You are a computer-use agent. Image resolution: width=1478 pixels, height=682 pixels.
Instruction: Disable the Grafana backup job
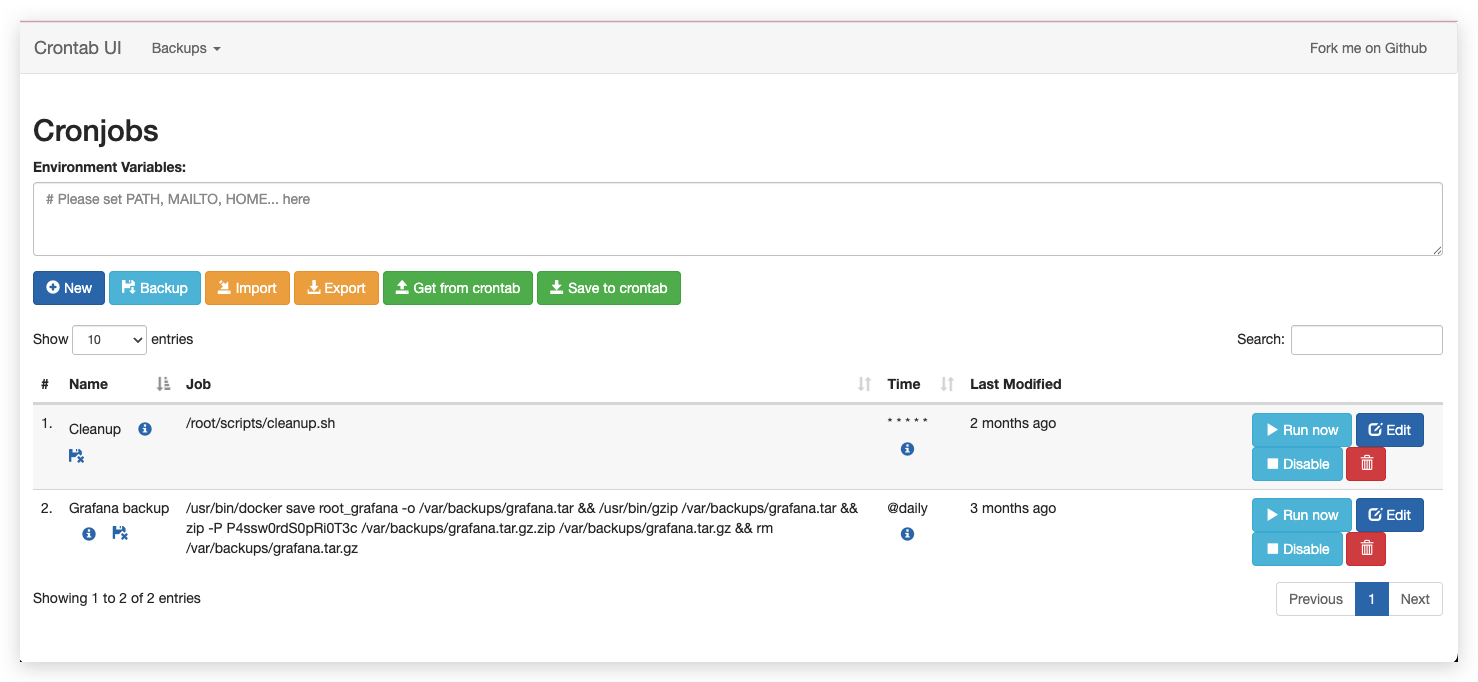[1297, 549]
